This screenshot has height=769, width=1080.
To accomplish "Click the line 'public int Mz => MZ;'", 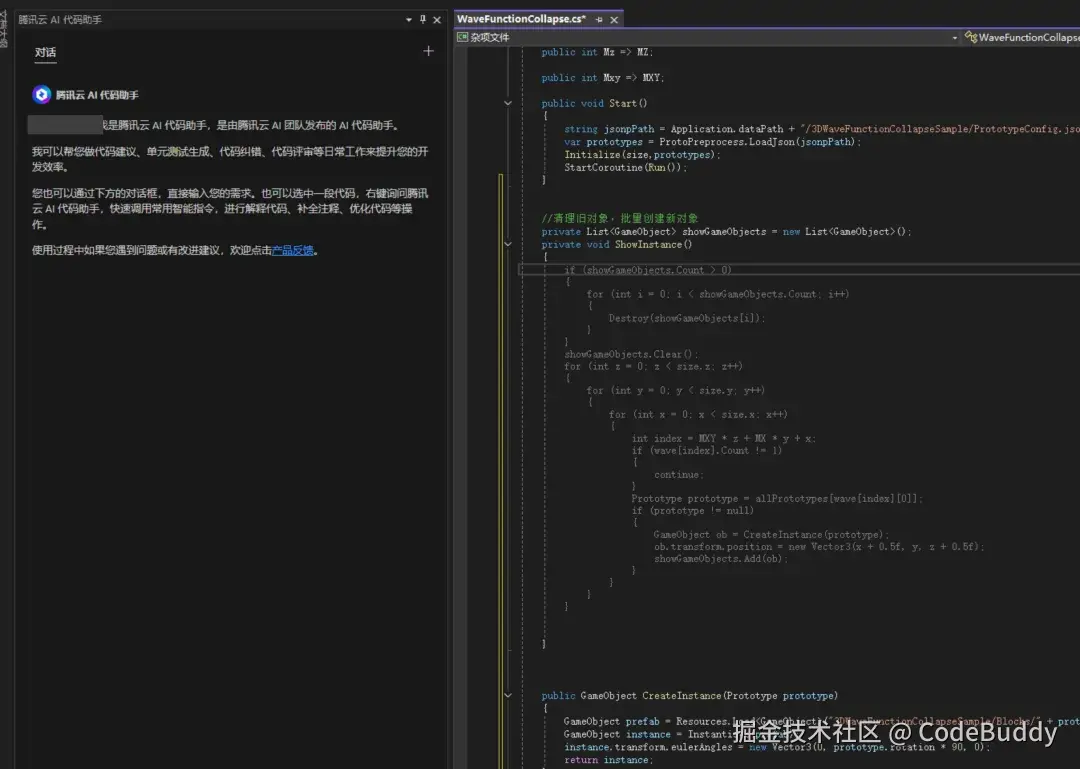I will point(597,52).
